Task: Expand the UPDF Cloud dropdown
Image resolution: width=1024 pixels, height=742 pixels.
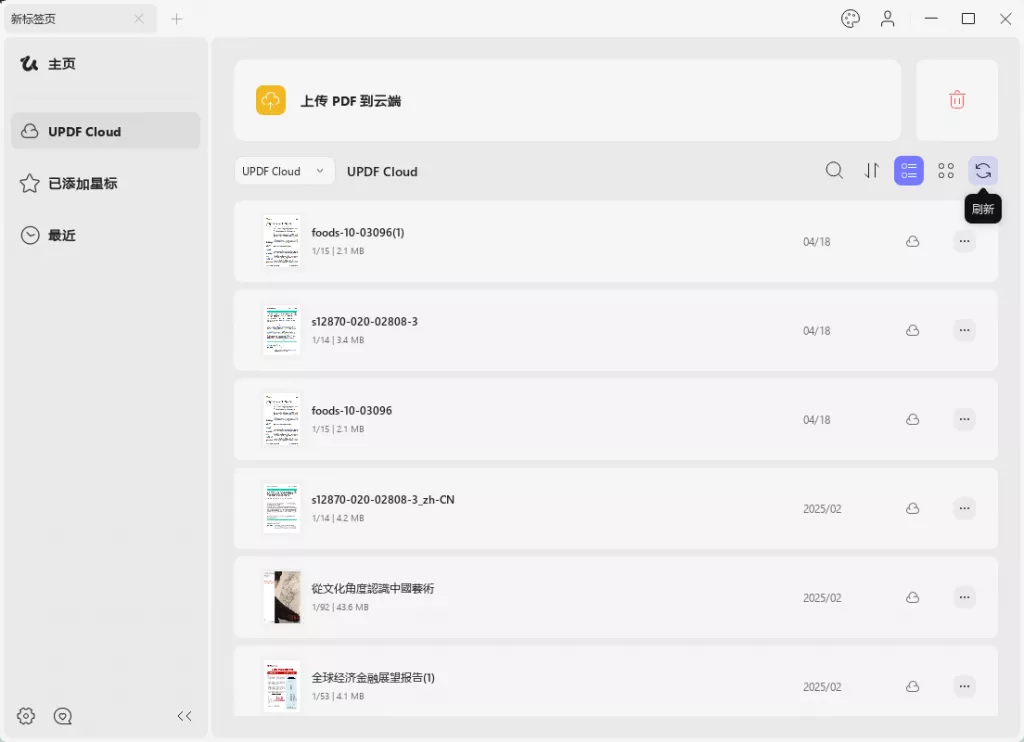Action: (285, 171)
